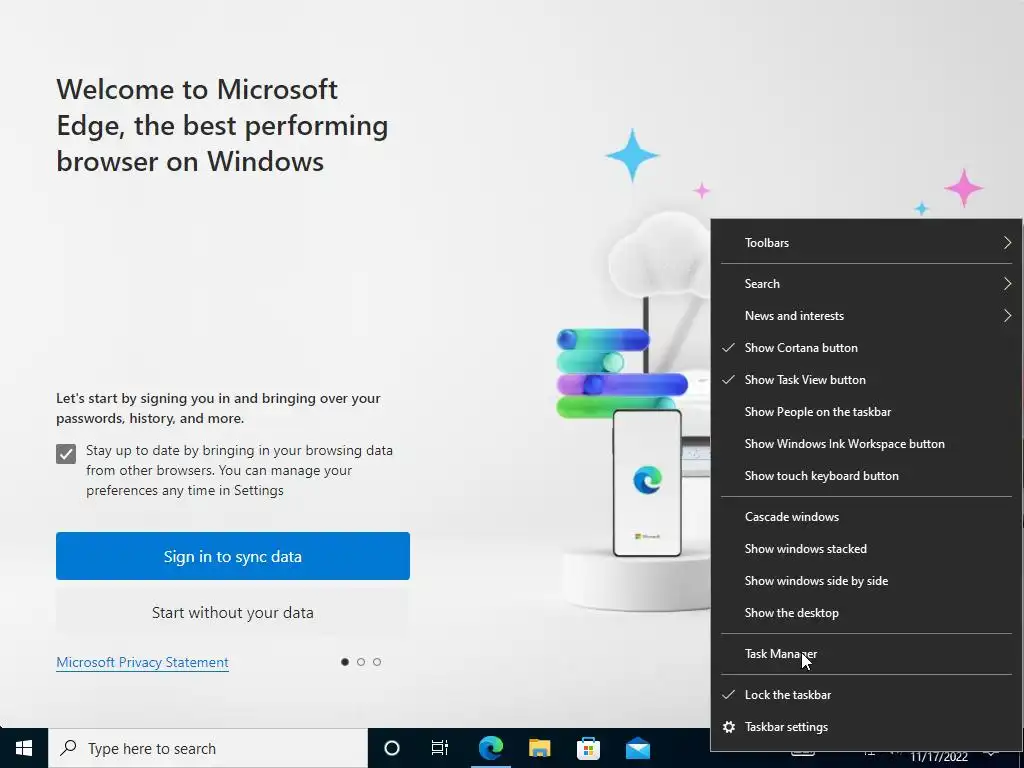This screenshot has height=768, width=1024.
Task: Enable Show Windows Ink Workspace button
Action: tap(866, 443)
